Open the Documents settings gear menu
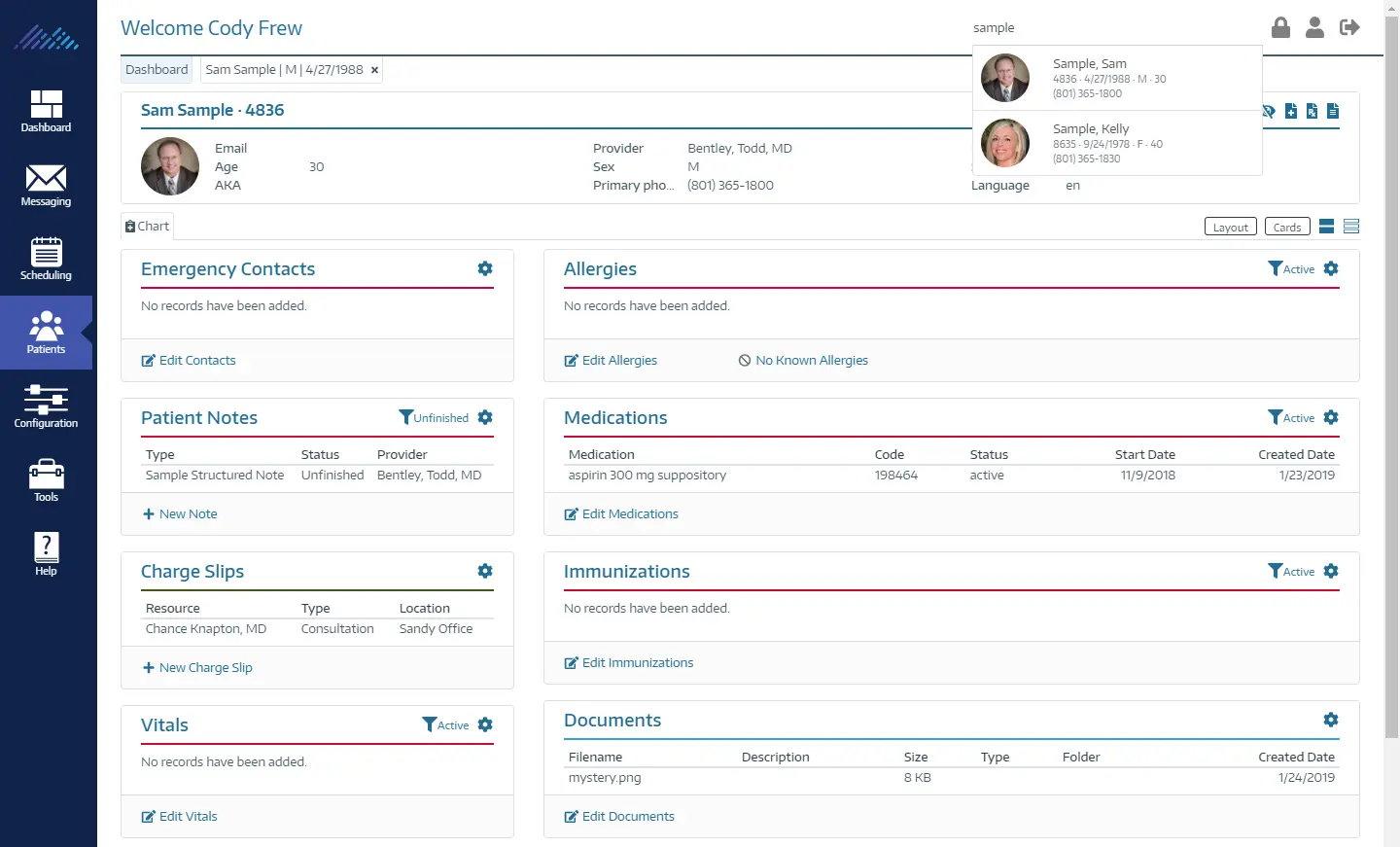Image resolution: width=1400 pixels, height=847 pixels. click(1330, 720)
